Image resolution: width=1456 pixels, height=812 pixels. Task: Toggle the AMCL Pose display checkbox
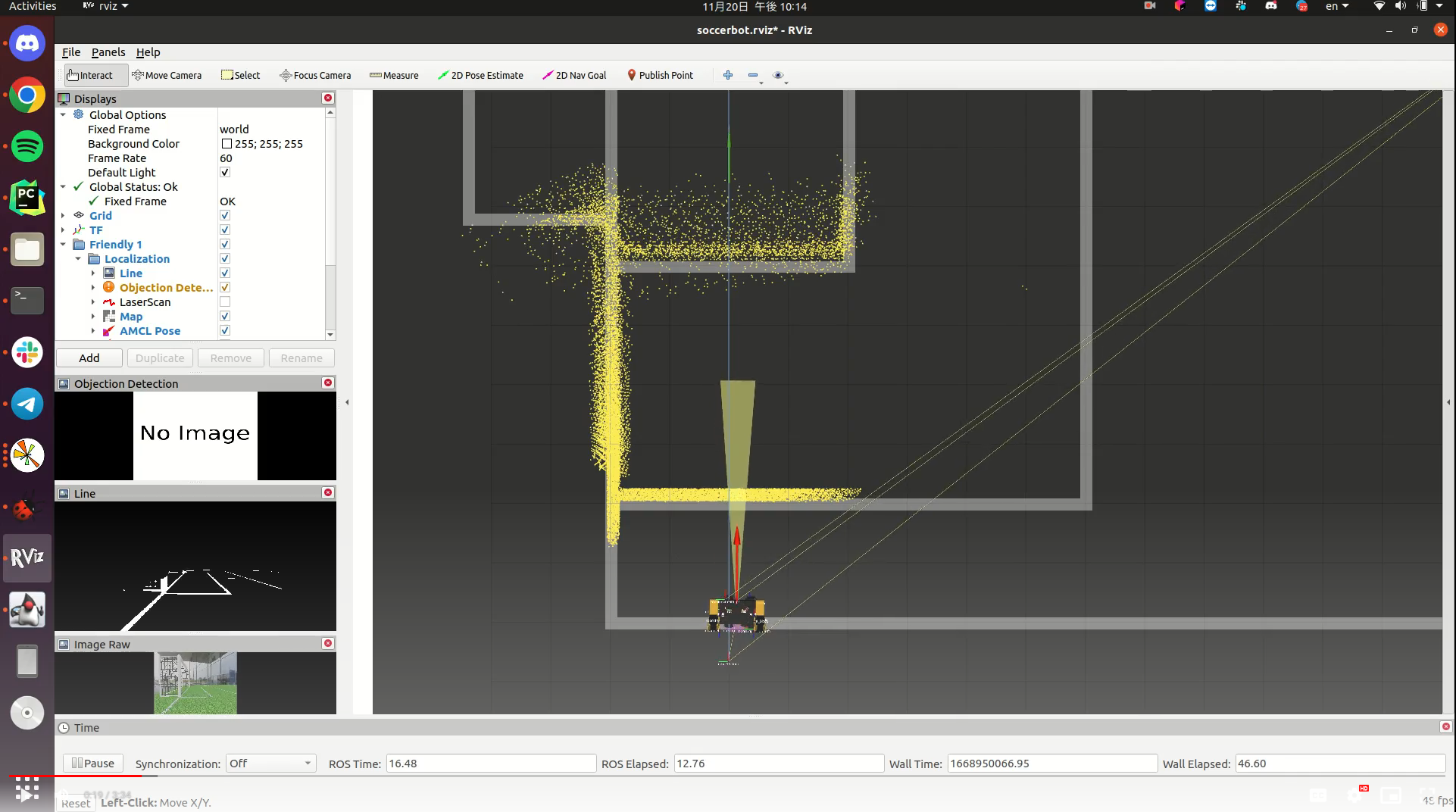click(225, 331)
